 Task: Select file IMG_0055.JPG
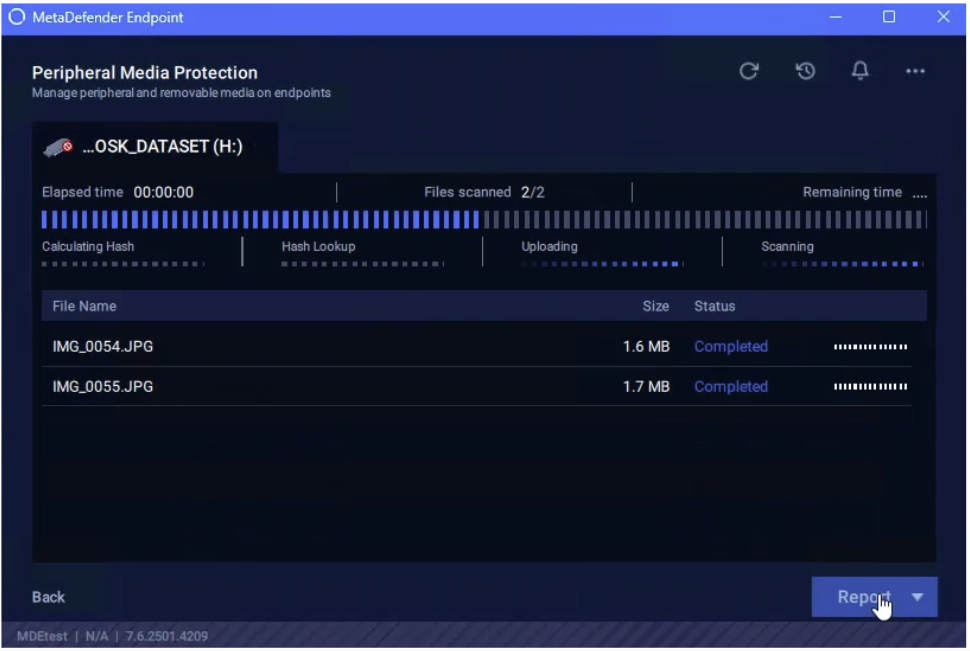(x=103, y=386)
